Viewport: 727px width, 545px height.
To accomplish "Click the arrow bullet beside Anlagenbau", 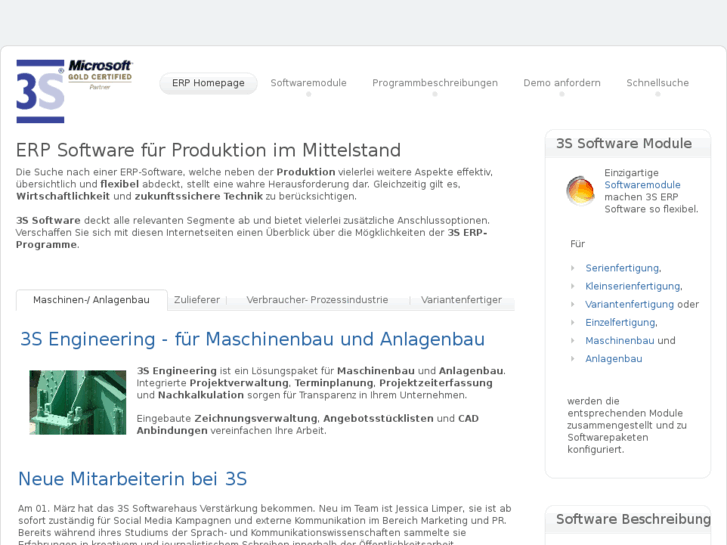I will point(573,359).
